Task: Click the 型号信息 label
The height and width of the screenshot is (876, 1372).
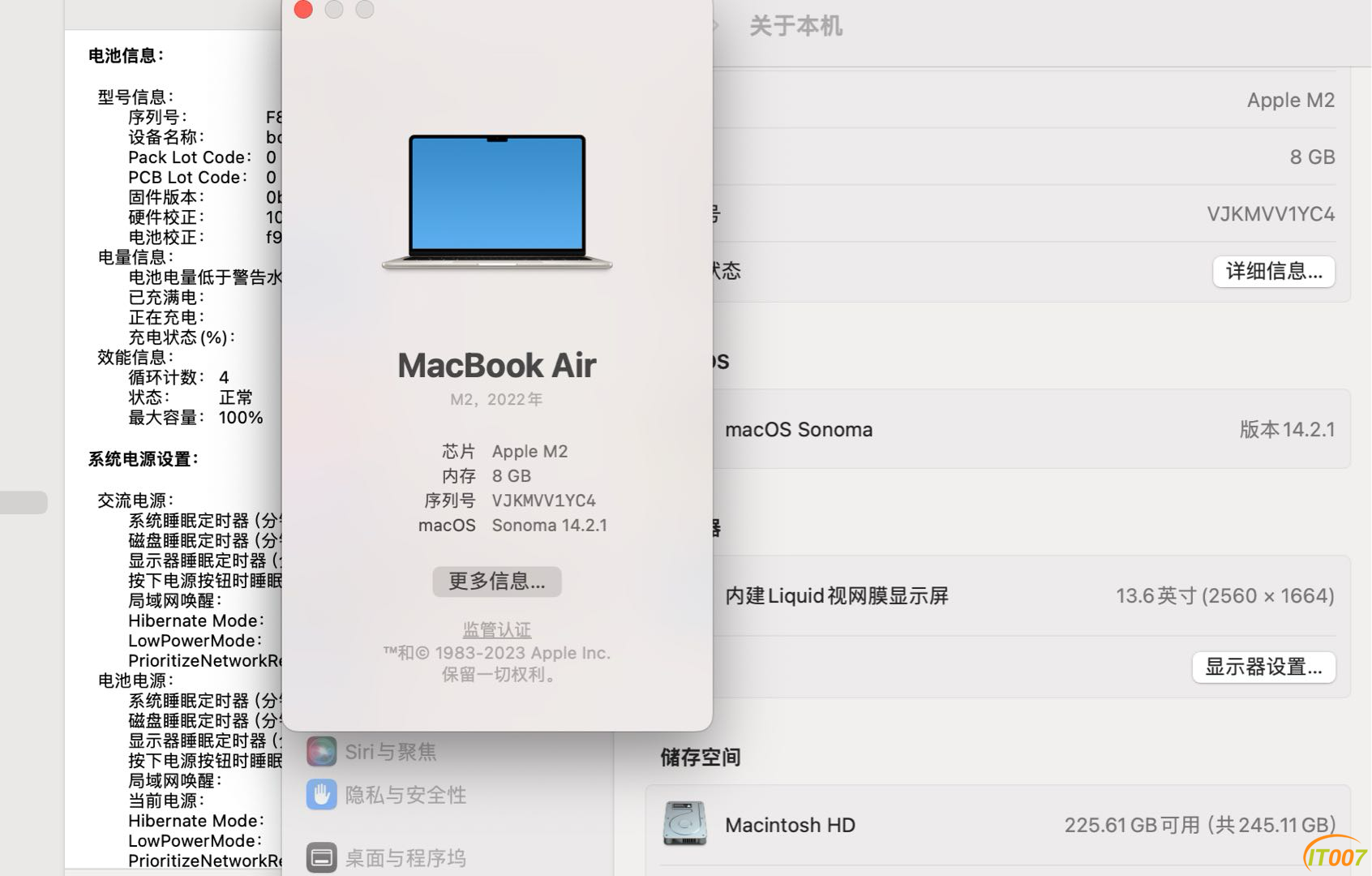Action: (x=135, y=97)
